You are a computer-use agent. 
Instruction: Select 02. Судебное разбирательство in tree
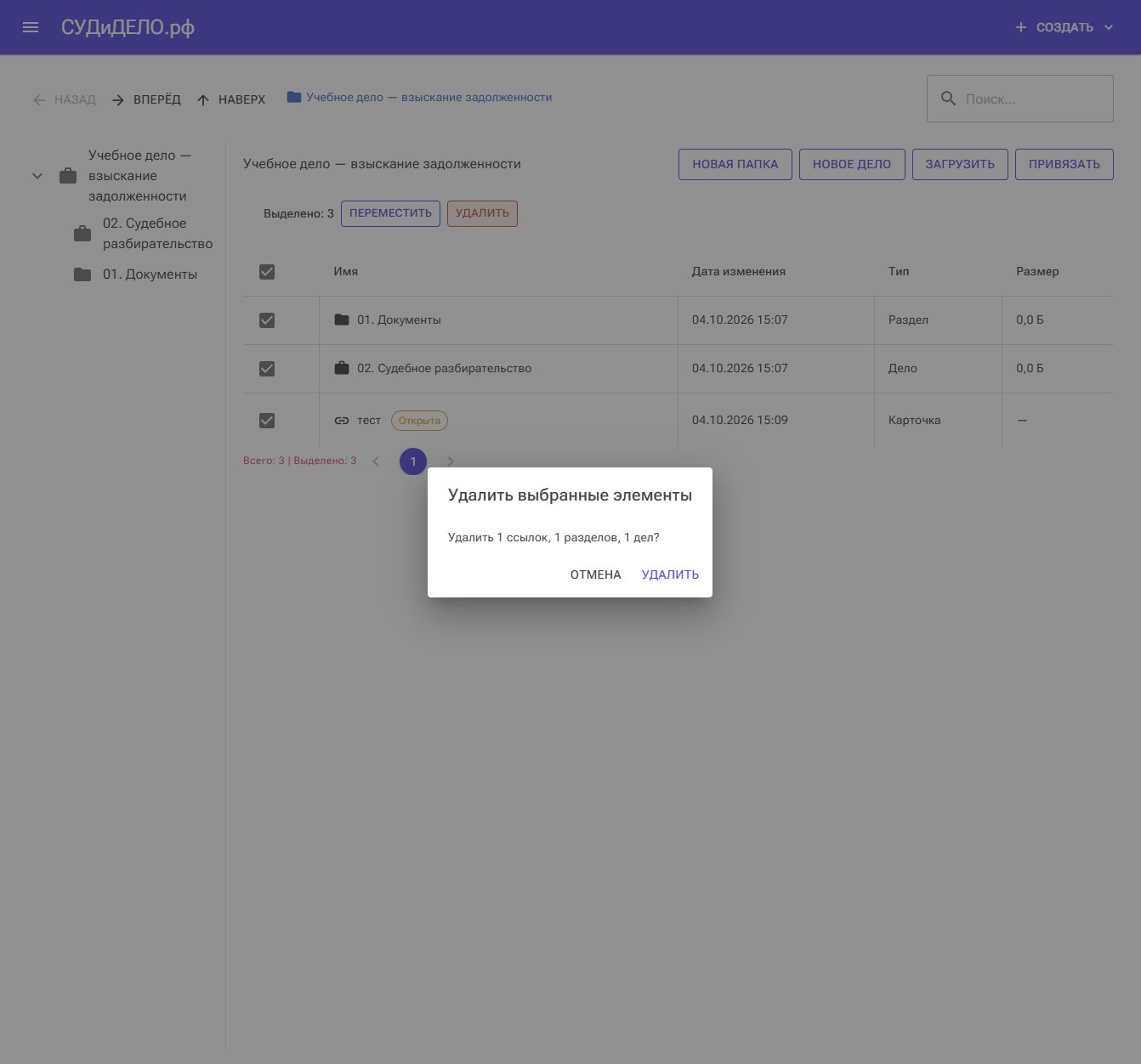pos(157,234)
